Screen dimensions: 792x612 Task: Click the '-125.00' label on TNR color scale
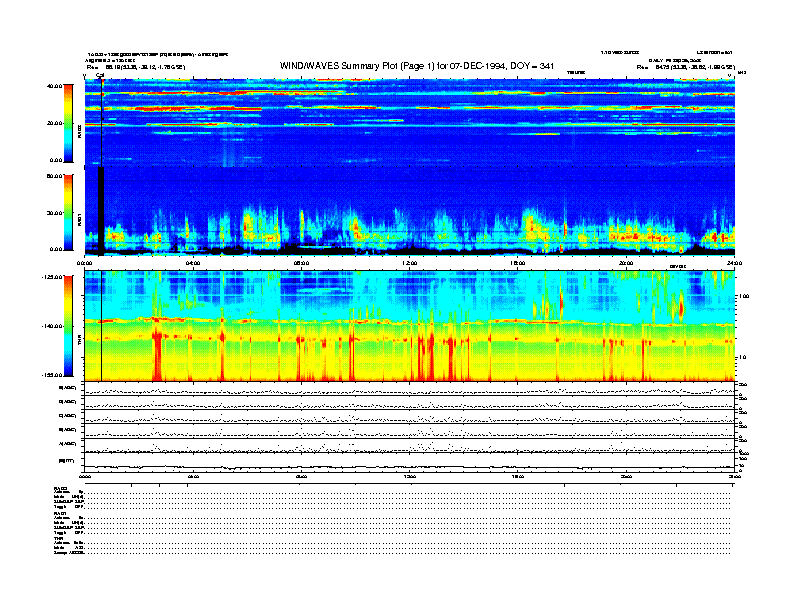point(52,277)
